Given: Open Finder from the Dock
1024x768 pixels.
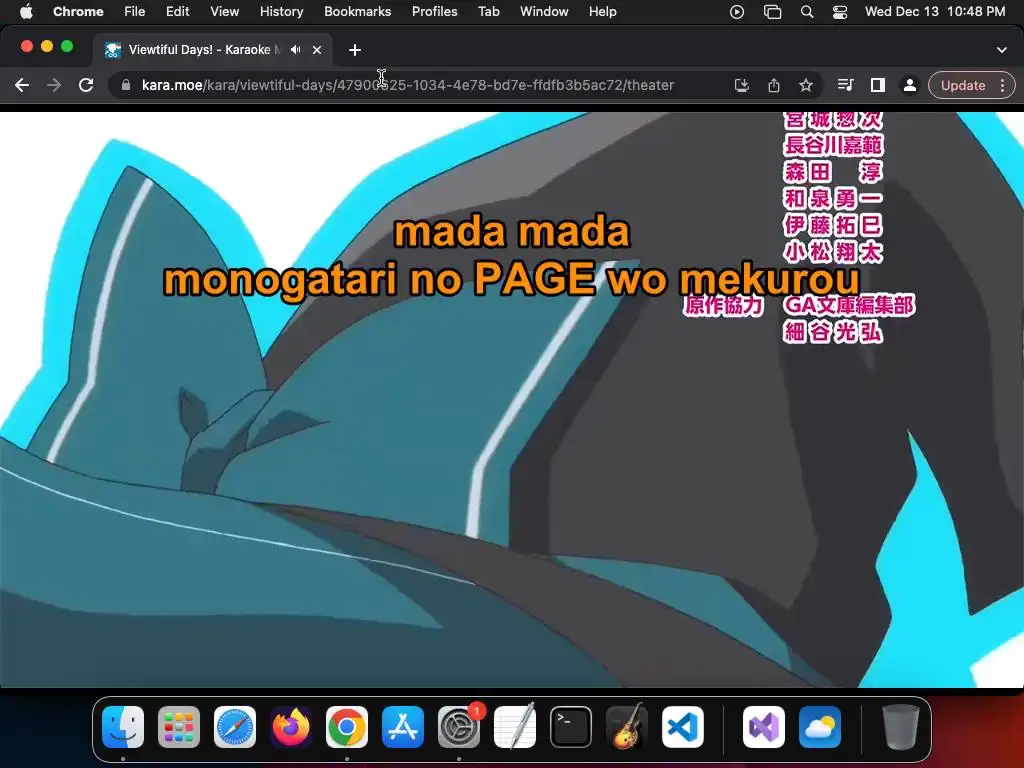Looking at the screenshot, I should click(x=123, y=727).
